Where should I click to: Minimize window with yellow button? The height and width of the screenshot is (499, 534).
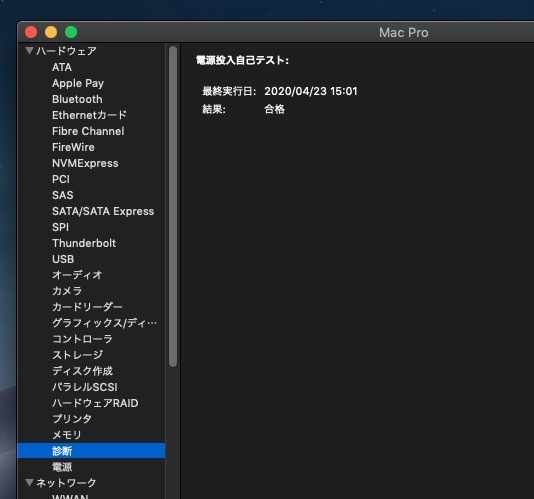51,32
